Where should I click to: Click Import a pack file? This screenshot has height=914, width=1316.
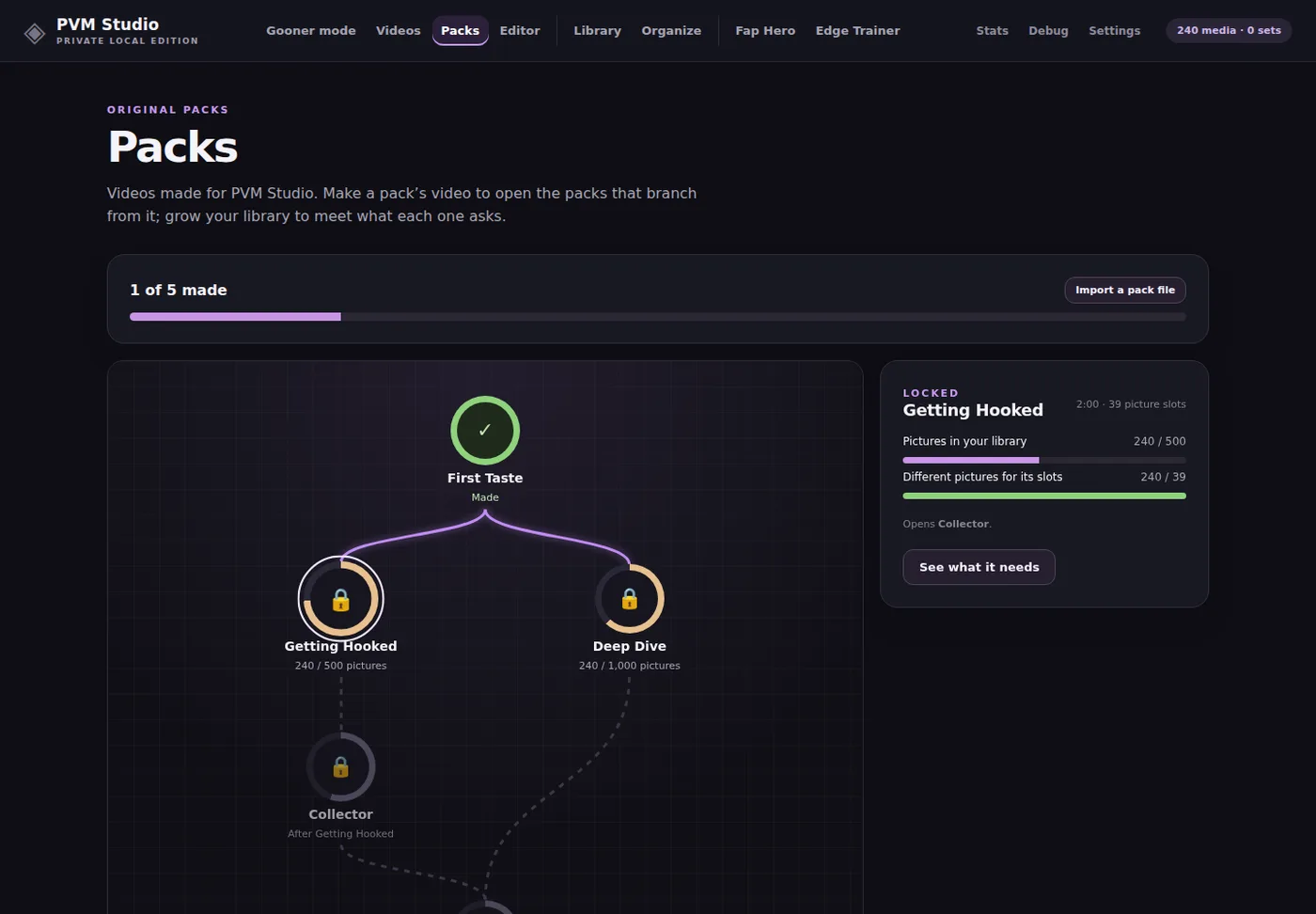[1125, 290]
